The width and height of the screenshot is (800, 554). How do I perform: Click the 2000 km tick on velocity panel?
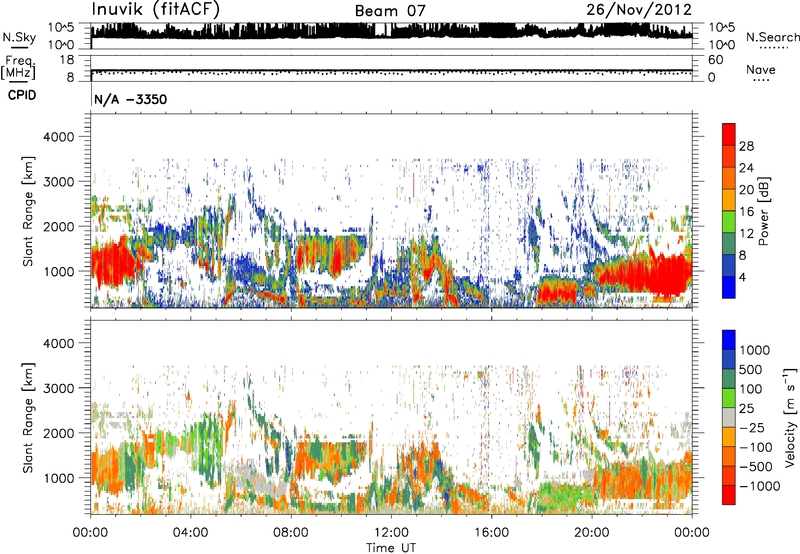pyautogui.click(x=59, y=433)
